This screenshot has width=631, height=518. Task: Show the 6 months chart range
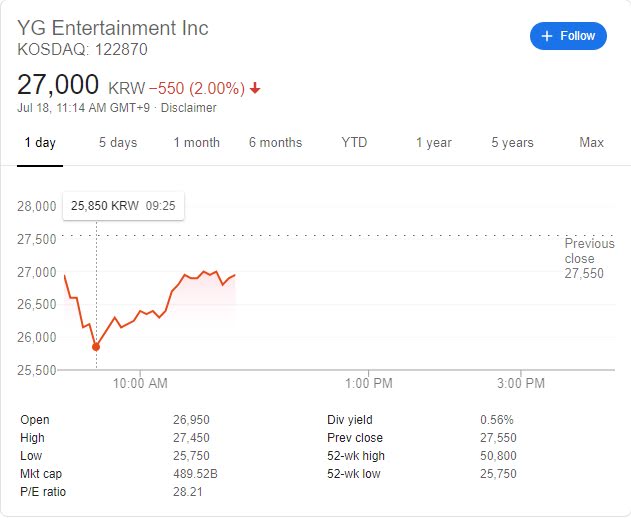click(275, 143)
